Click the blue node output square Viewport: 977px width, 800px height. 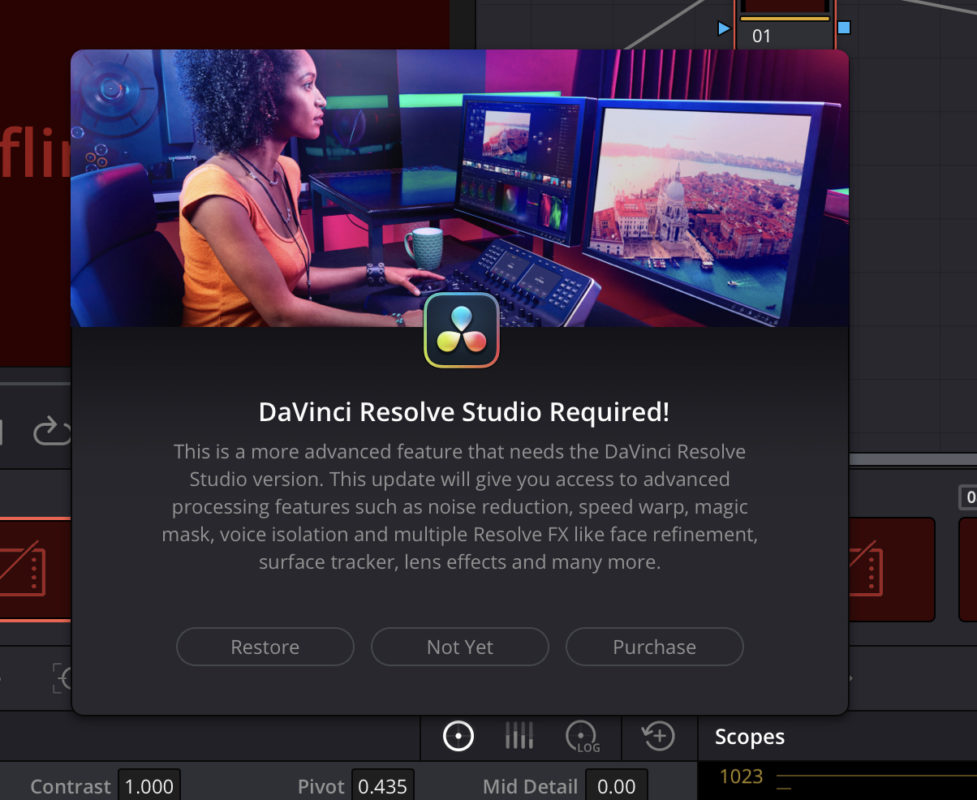[844, 27]
